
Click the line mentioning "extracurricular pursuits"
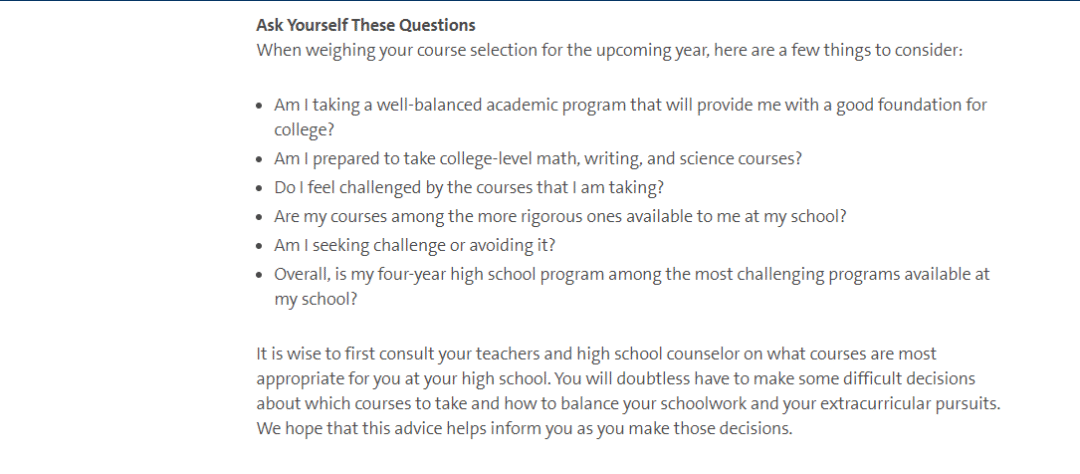click(628, 404)
